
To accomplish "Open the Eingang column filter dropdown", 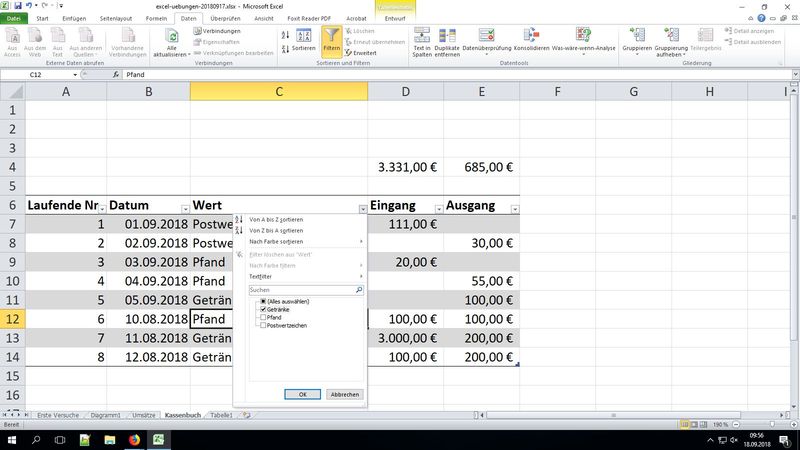I will pyautogui.click(x=436, y=208).
